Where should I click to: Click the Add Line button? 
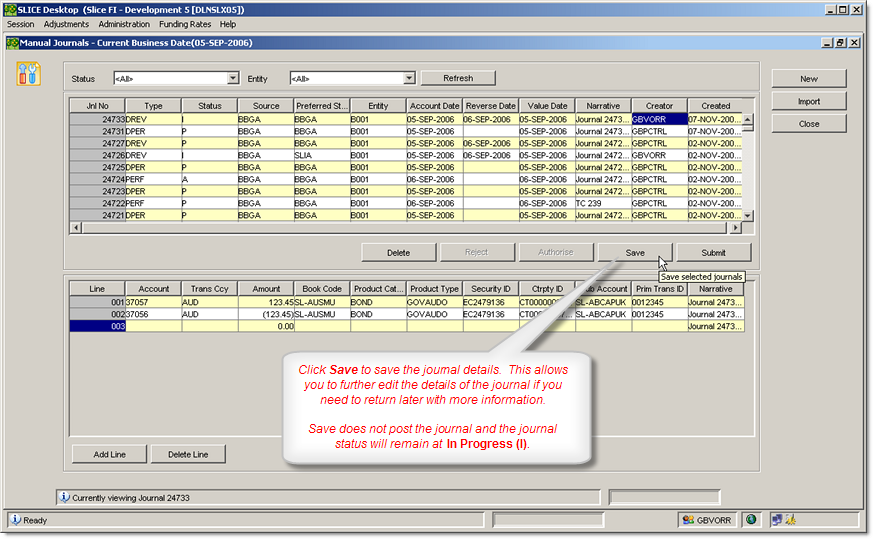pos(109,455)
